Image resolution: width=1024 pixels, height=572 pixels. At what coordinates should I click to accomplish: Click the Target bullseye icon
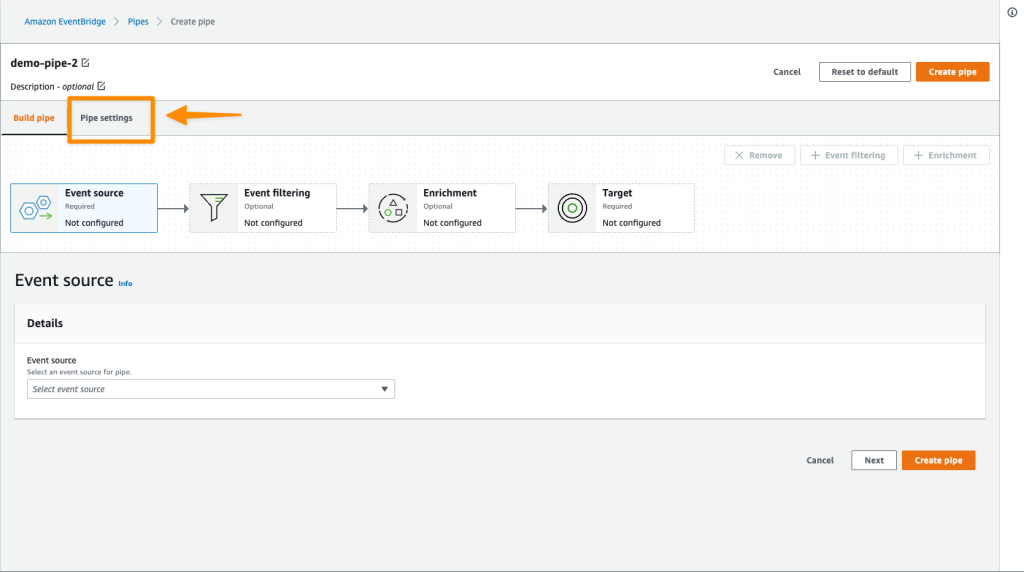[x=572, y=208]
